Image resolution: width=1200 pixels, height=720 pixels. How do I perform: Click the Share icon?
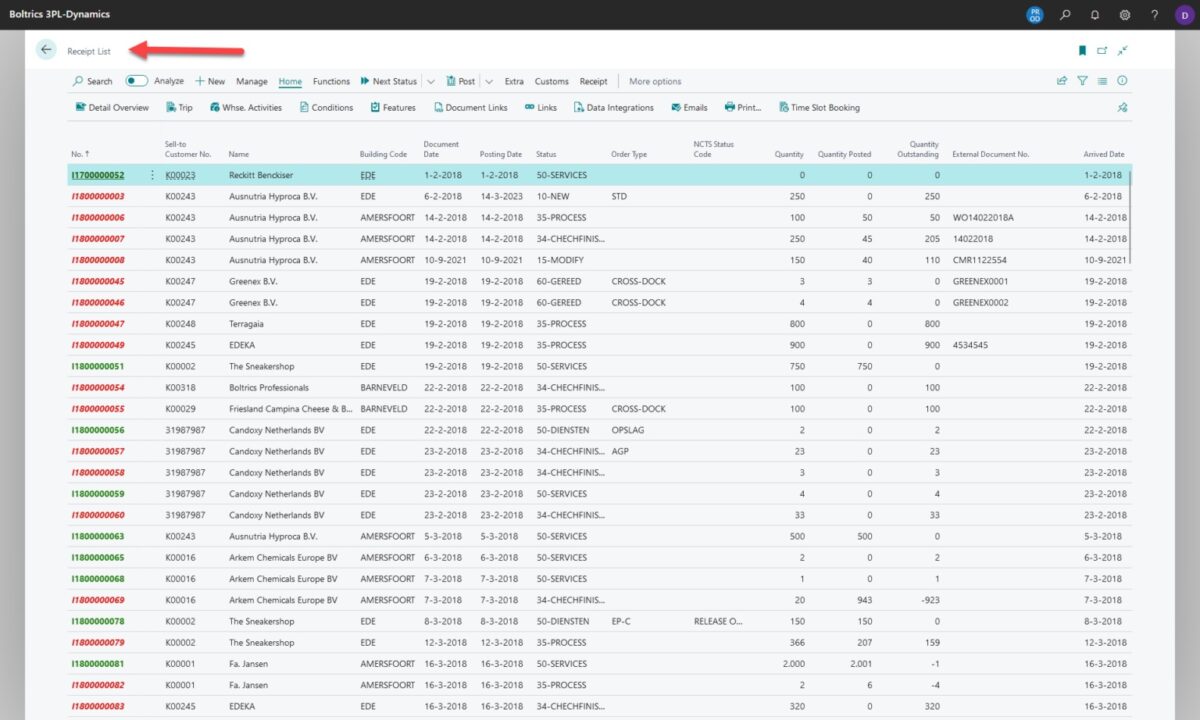1062,81
